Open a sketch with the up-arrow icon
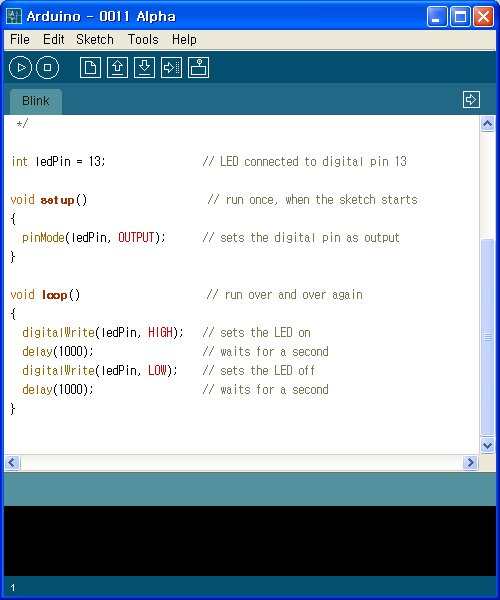The image size is (500, 600). coord(117,68)
